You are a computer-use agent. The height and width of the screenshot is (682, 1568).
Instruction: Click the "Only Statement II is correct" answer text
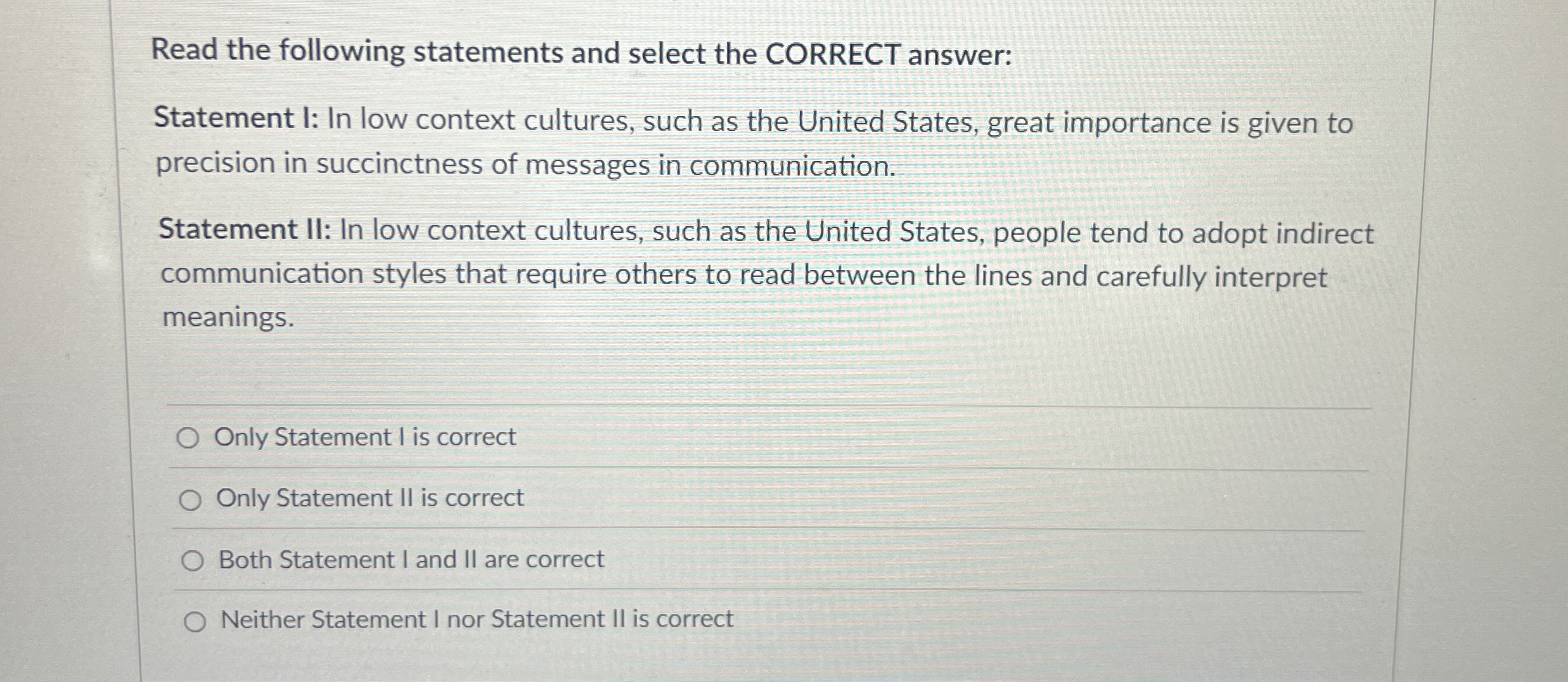click(x=370, y=499)
